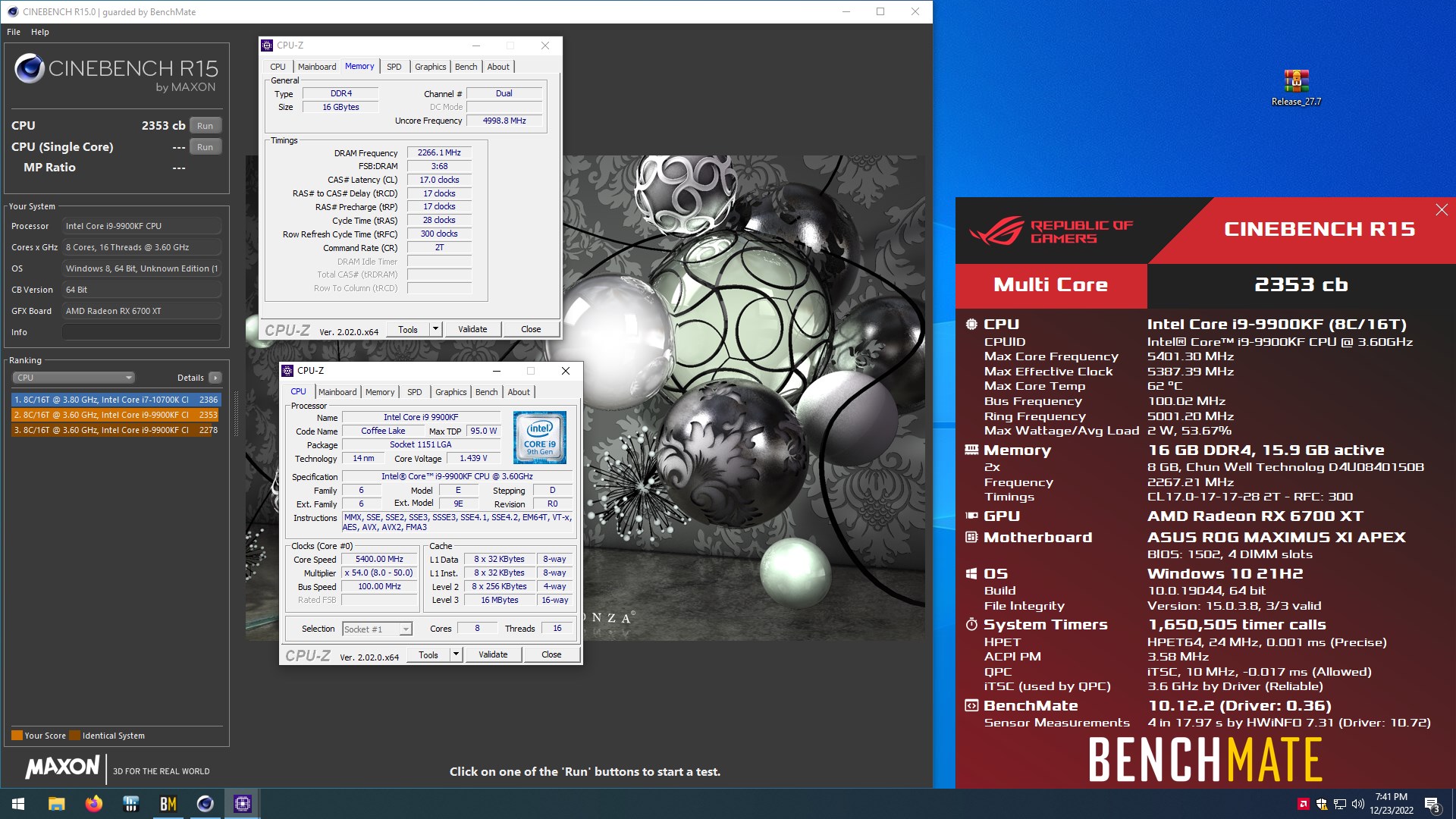Click the CPU-Z CPU window title icon
The image size is (1456, 819).
tap(287, 371)
